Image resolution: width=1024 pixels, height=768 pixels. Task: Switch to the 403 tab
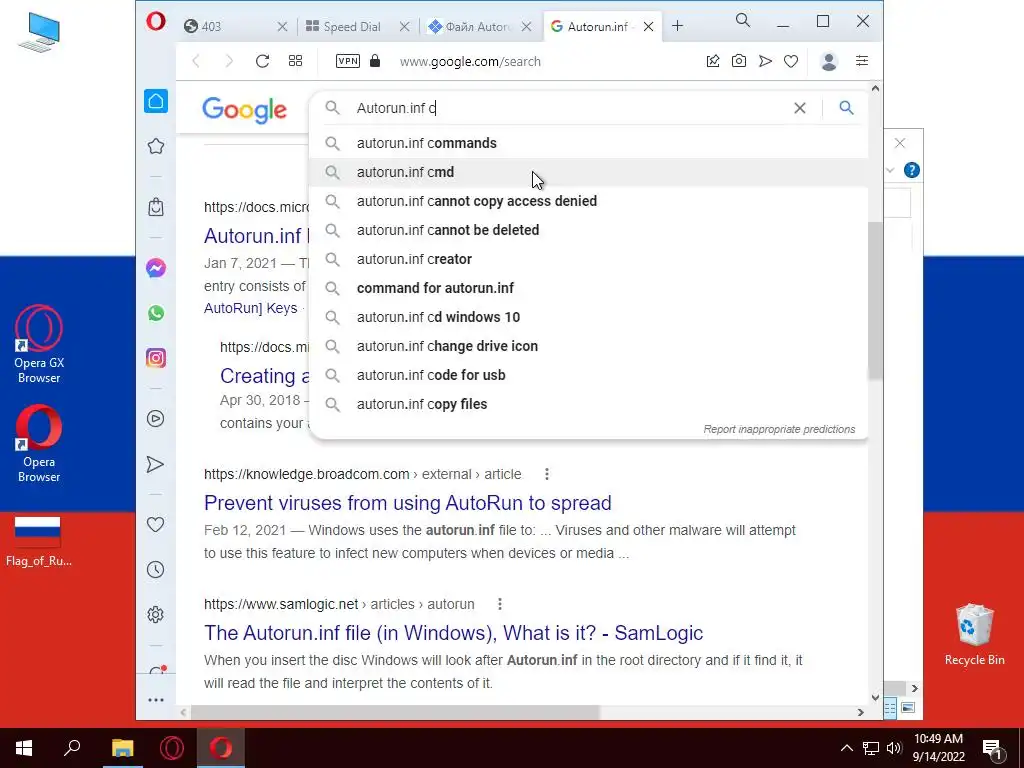[226, 27]
